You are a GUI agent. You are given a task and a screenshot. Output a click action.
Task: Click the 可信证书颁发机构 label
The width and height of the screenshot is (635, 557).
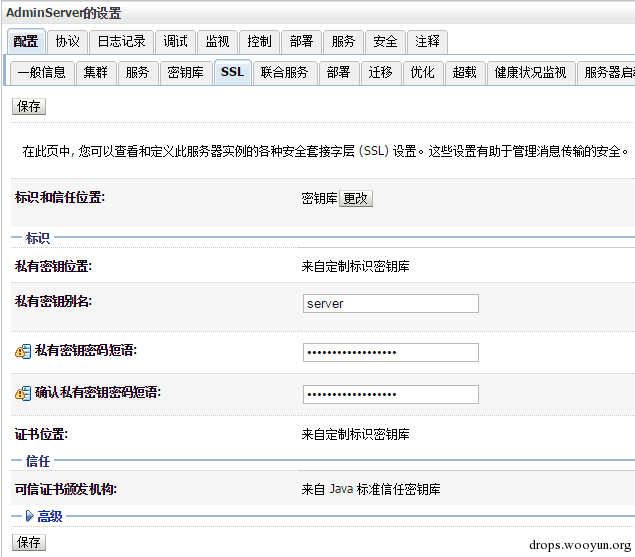[66, 489]
